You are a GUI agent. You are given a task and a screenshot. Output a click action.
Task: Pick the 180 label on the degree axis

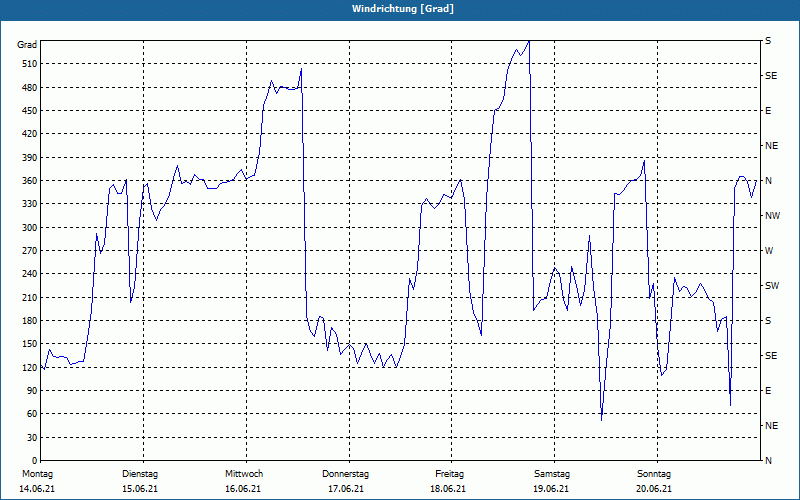(x=31, y=321)
